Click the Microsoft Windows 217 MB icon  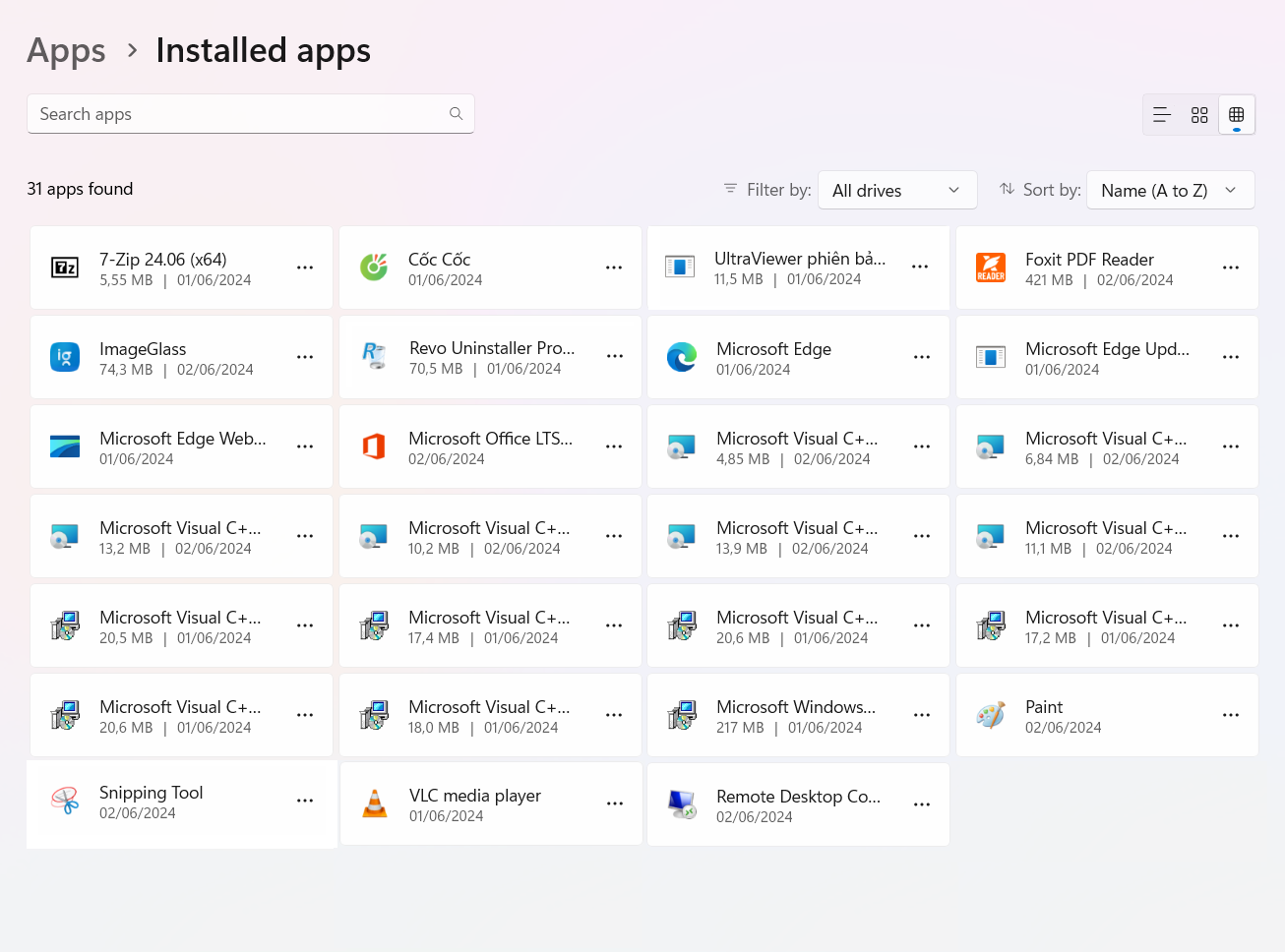[682, 715]
